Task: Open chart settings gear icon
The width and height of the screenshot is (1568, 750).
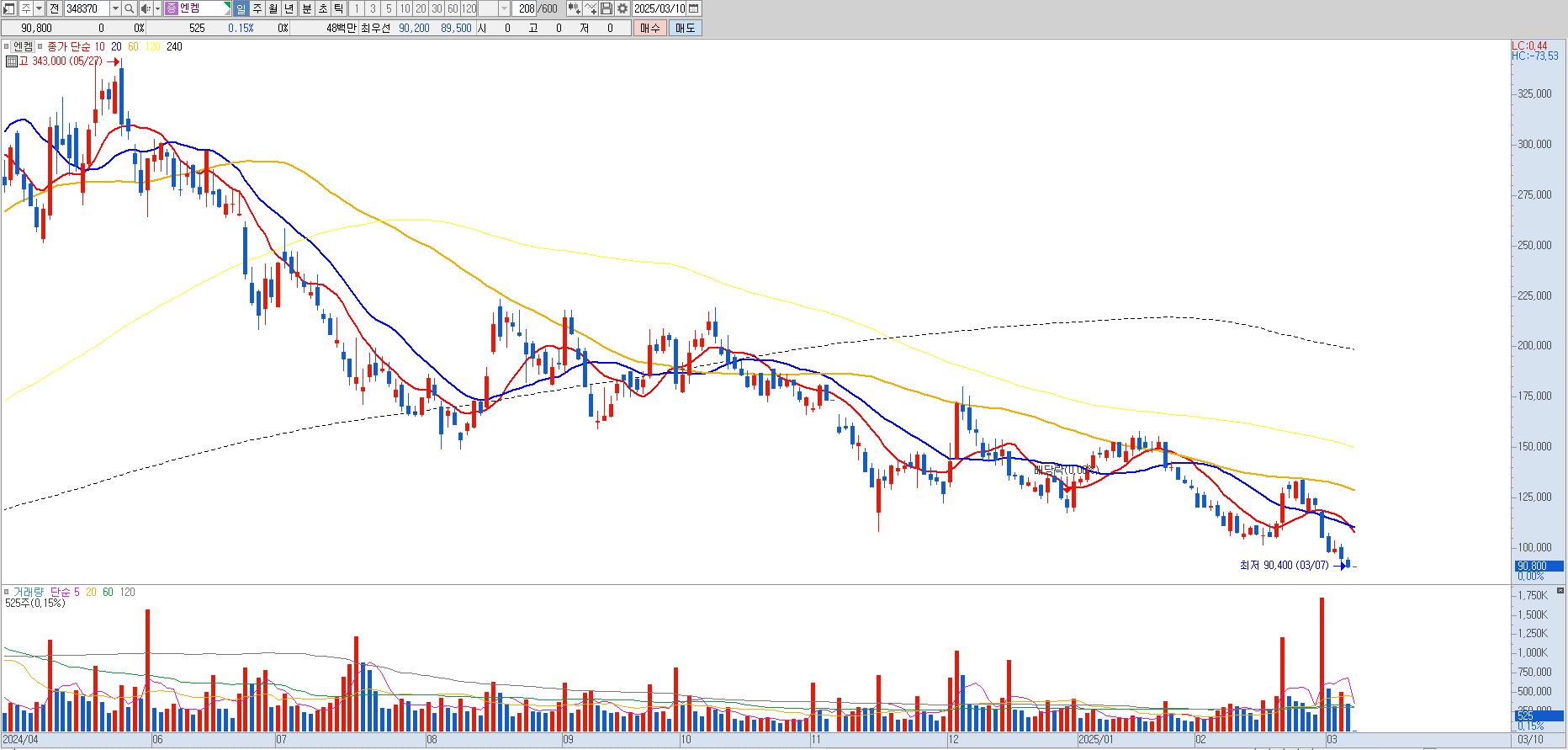Action: [622, 8]
